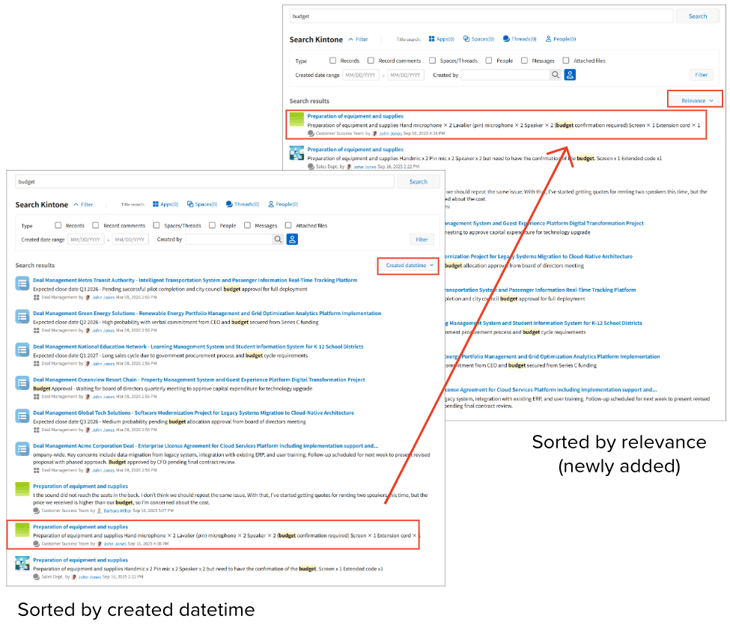Click Created by field in relevance window
This screenshot has width=730, height=628.
coord(506,74)
